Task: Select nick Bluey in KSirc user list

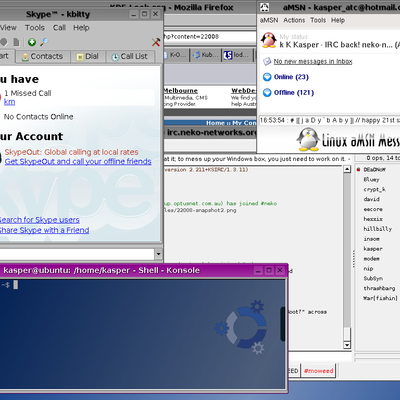Action: 371,180
